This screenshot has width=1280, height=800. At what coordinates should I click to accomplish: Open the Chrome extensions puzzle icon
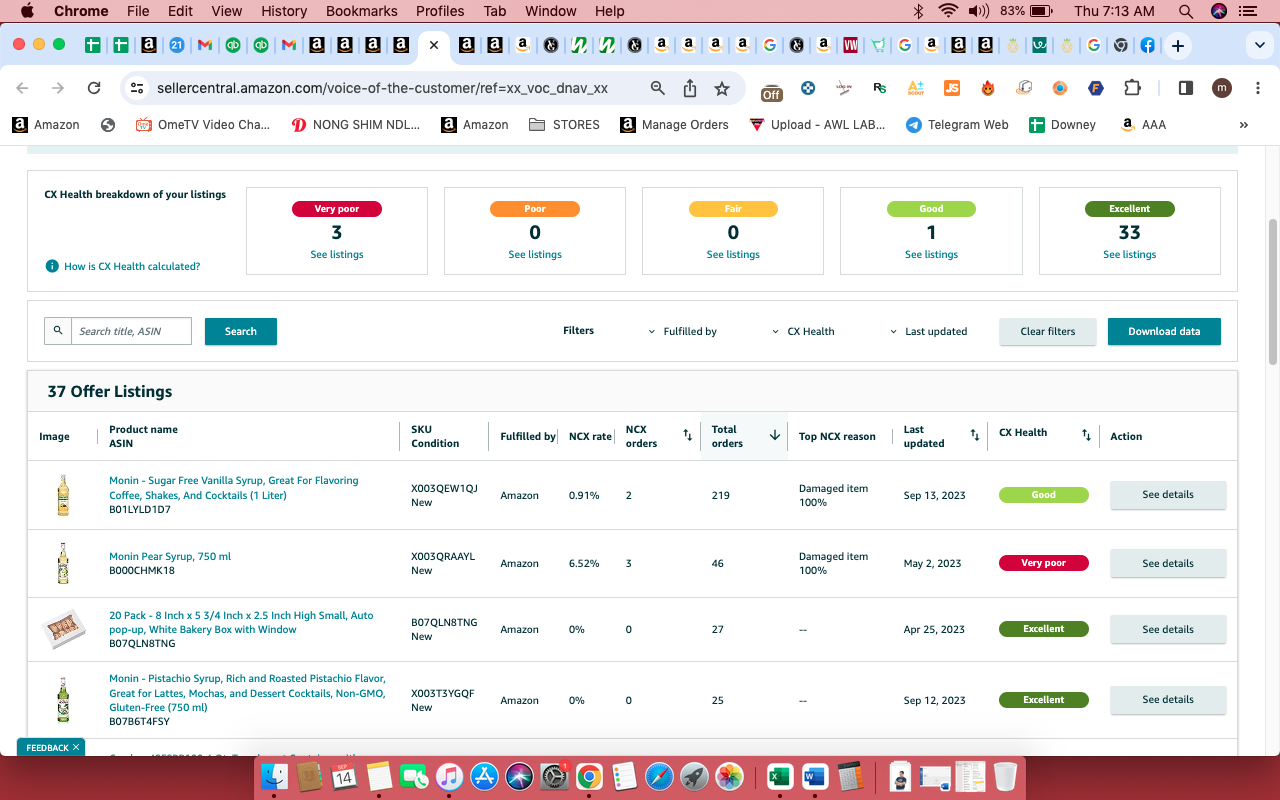(1132, 88)
